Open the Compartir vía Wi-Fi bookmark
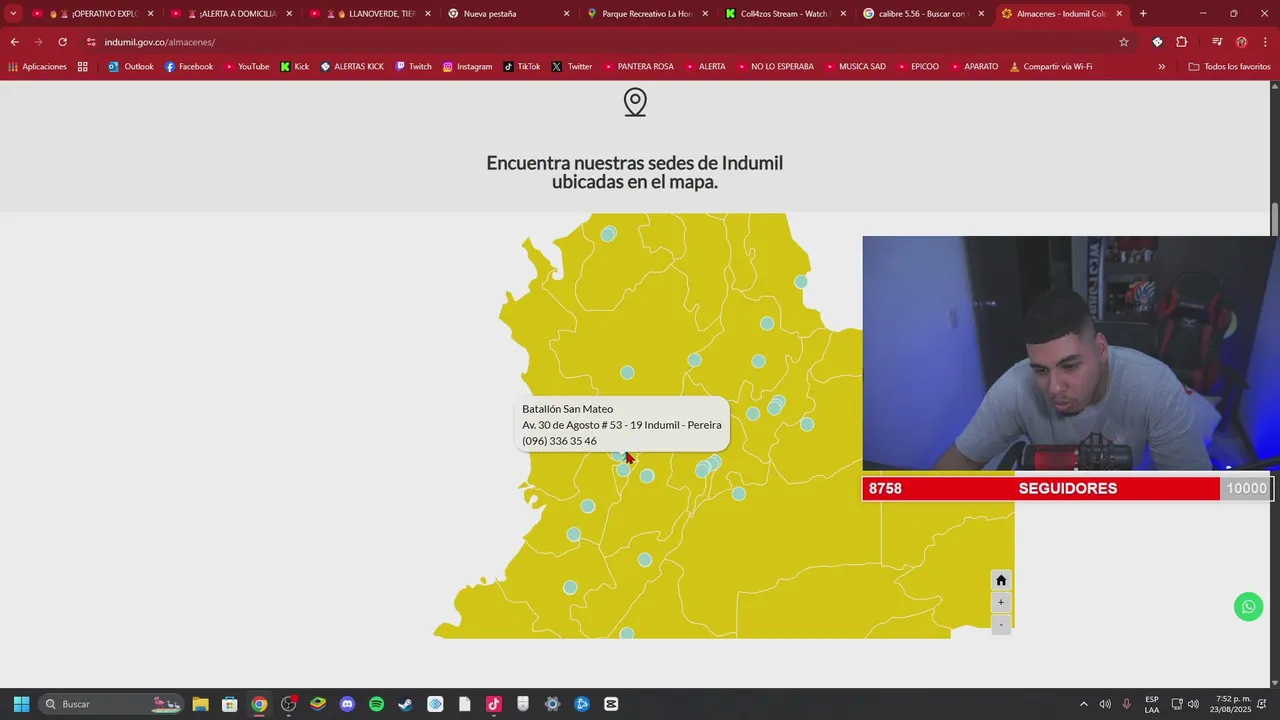1280x720 pixels. click(1050, 66)
